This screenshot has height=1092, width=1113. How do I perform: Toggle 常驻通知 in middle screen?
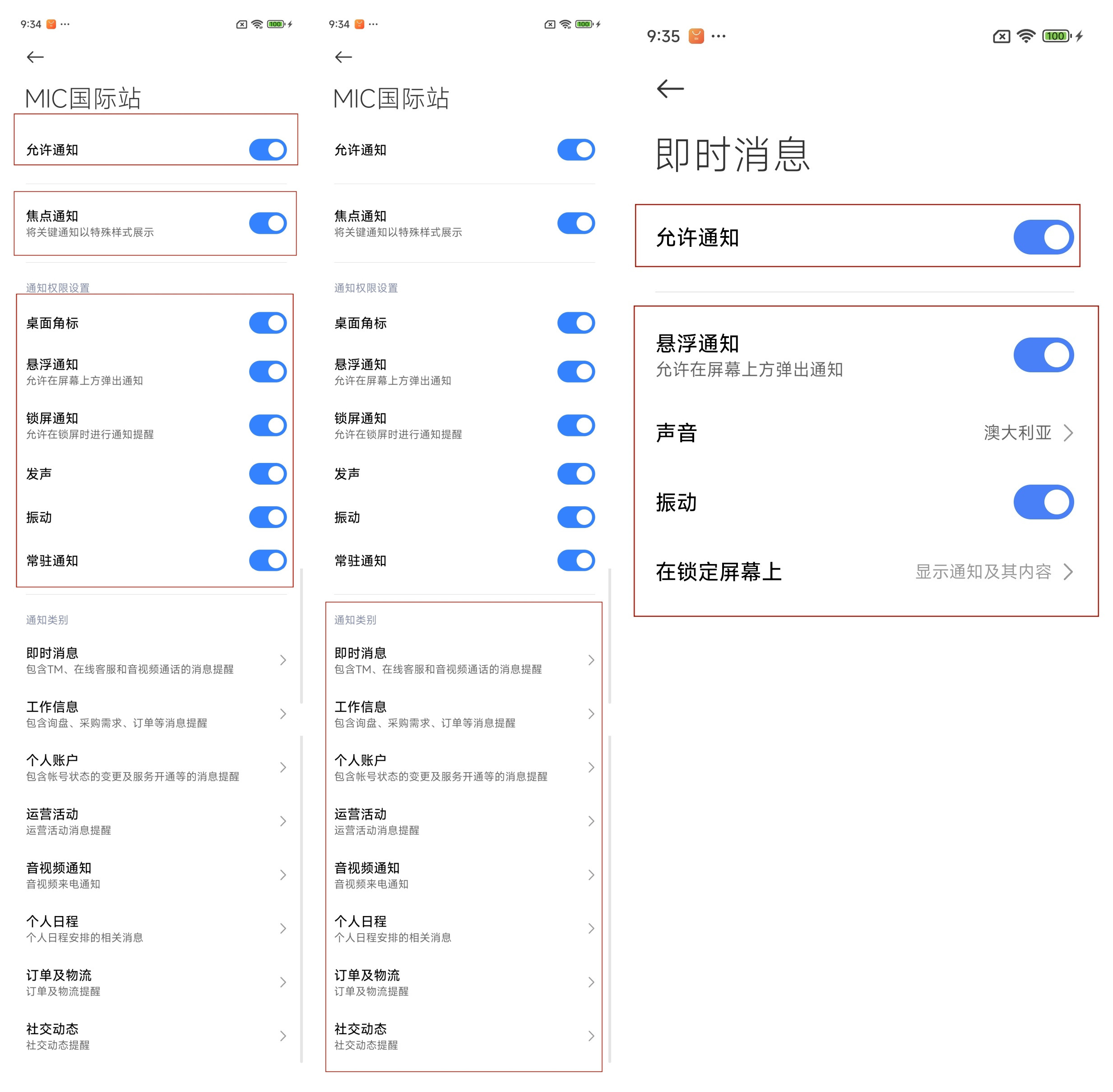point(576,560)
